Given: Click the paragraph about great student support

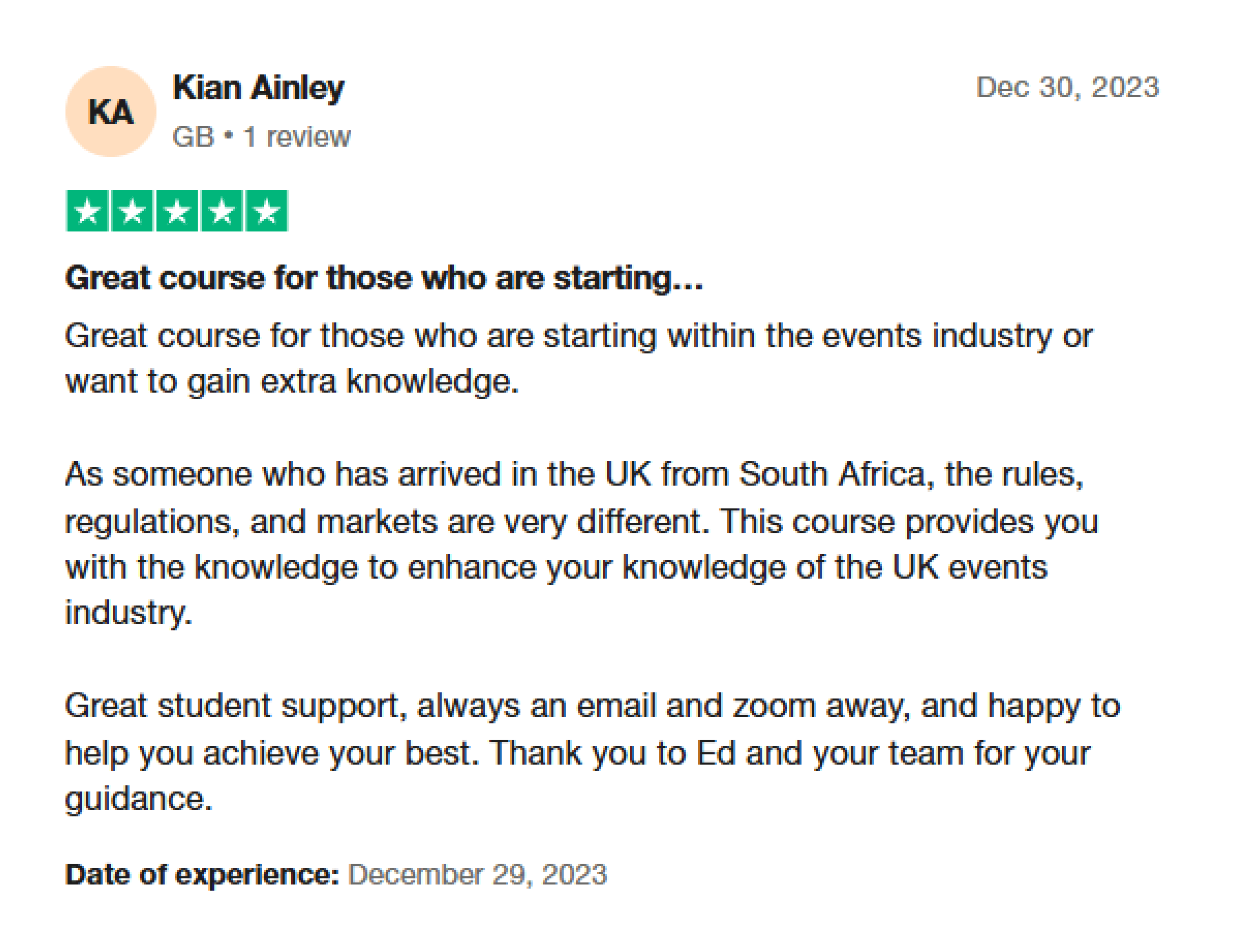Looking at the screenshot, I should click(593, 752).
